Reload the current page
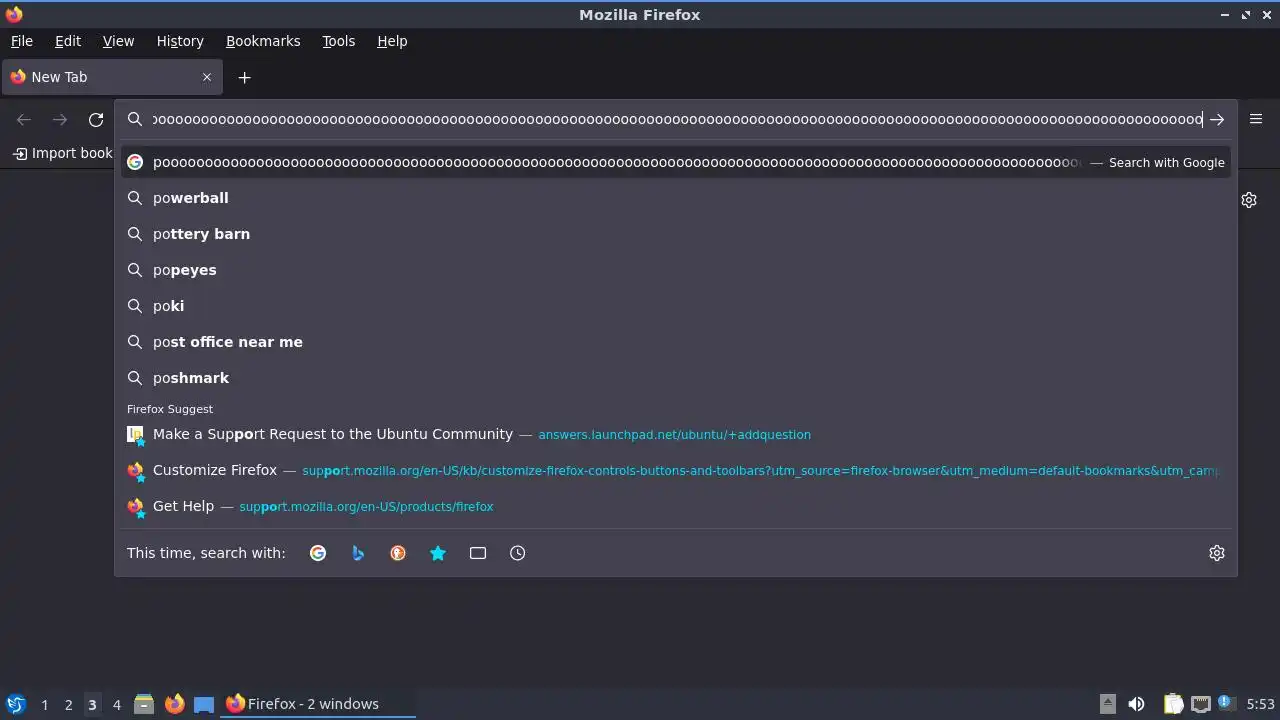 (x=96, y=120)
